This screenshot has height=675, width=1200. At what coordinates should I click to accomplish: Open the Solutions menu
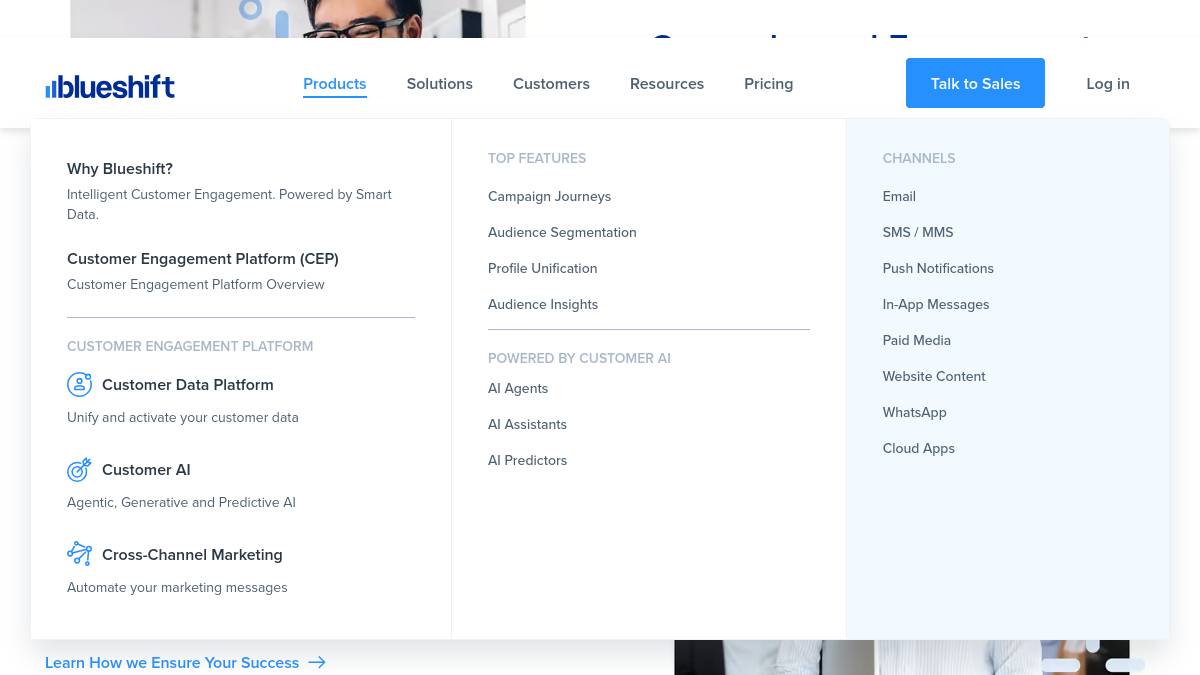tap(440, 84)
